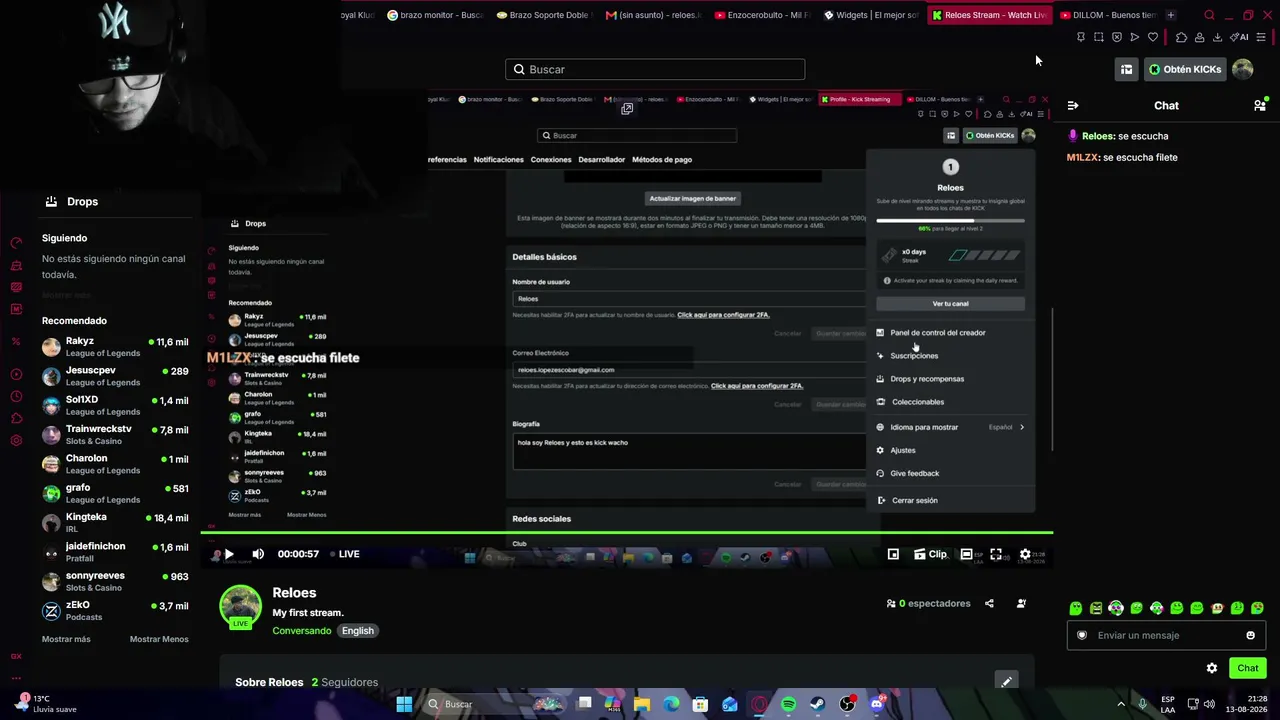Screen dimensions: 1280x720
Task: Show hidden system tray icons chevron
Action: click(x=1122, y=704)
